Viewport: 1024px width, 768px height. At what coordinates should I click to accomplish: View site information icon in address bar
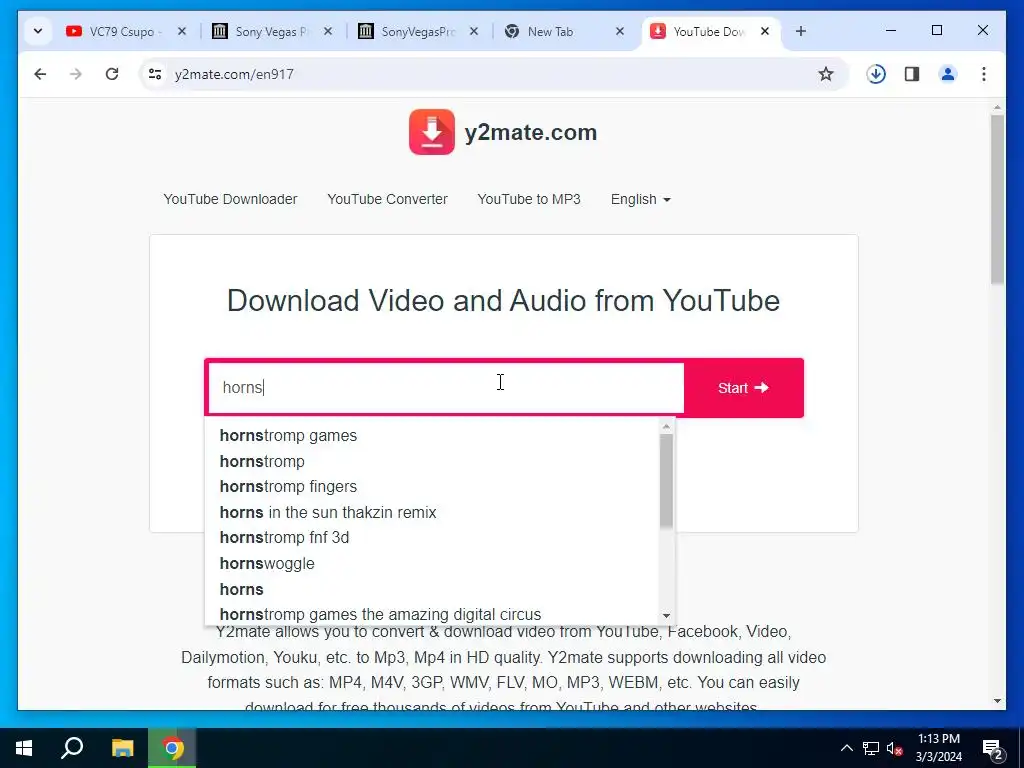[155, 74]
